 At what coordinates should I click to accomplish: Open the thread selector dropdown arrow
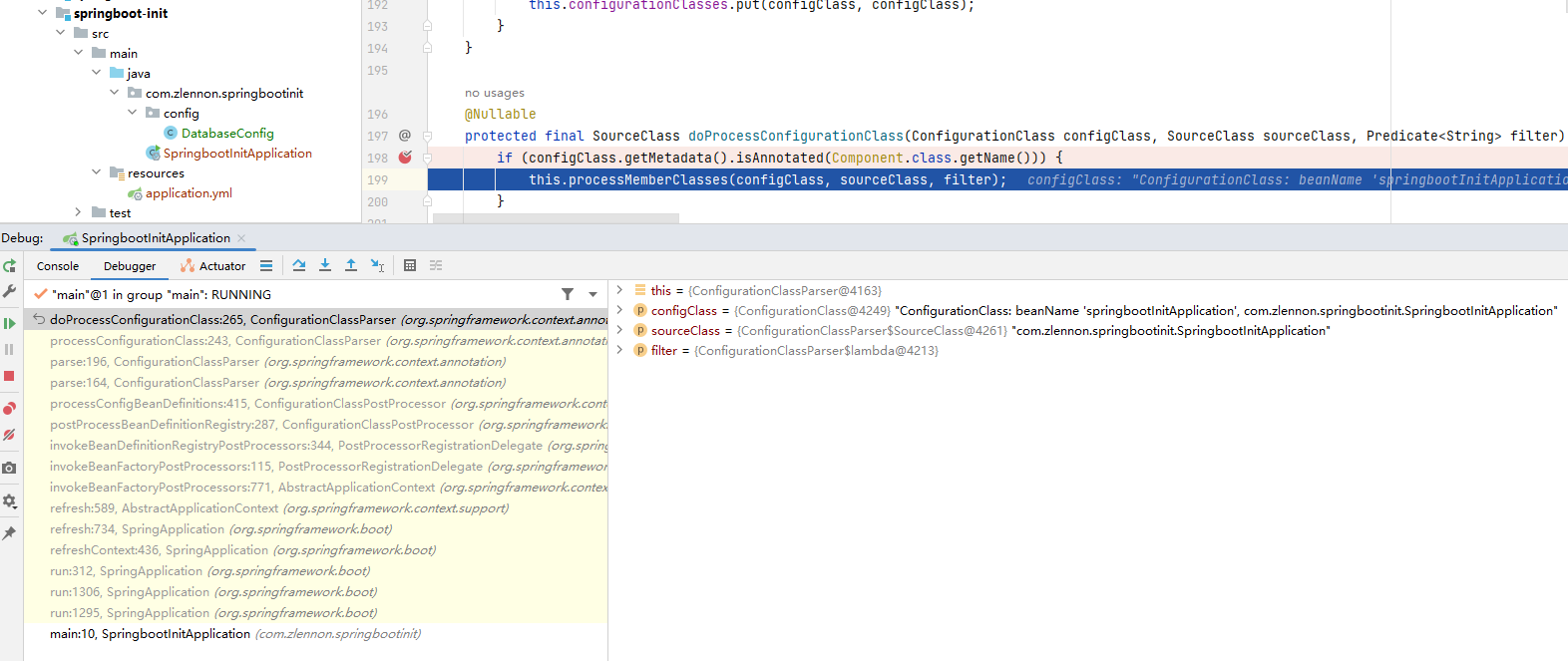(x=592, y=294)
